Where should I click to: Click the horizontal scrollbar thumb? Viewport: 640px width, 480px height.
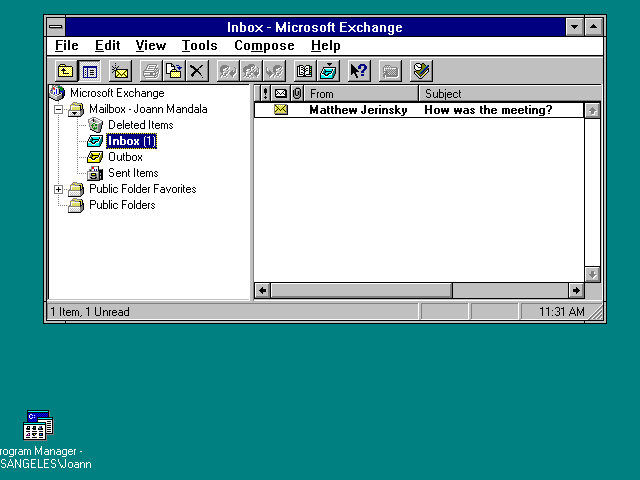(x=362, y=291)
